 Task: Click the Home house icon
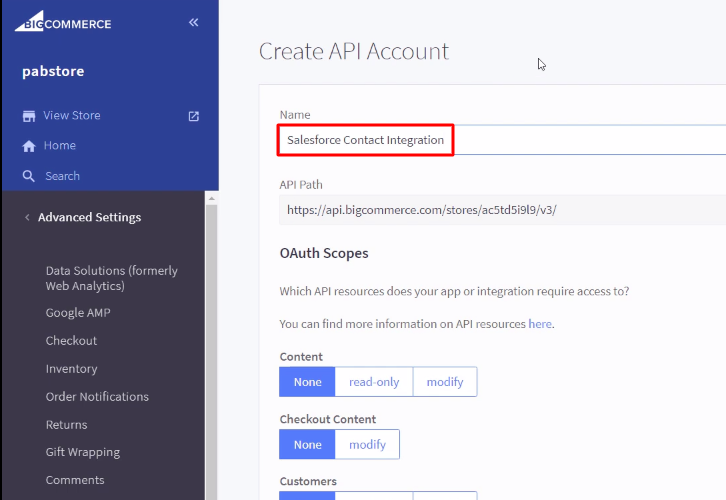[29, 146]
